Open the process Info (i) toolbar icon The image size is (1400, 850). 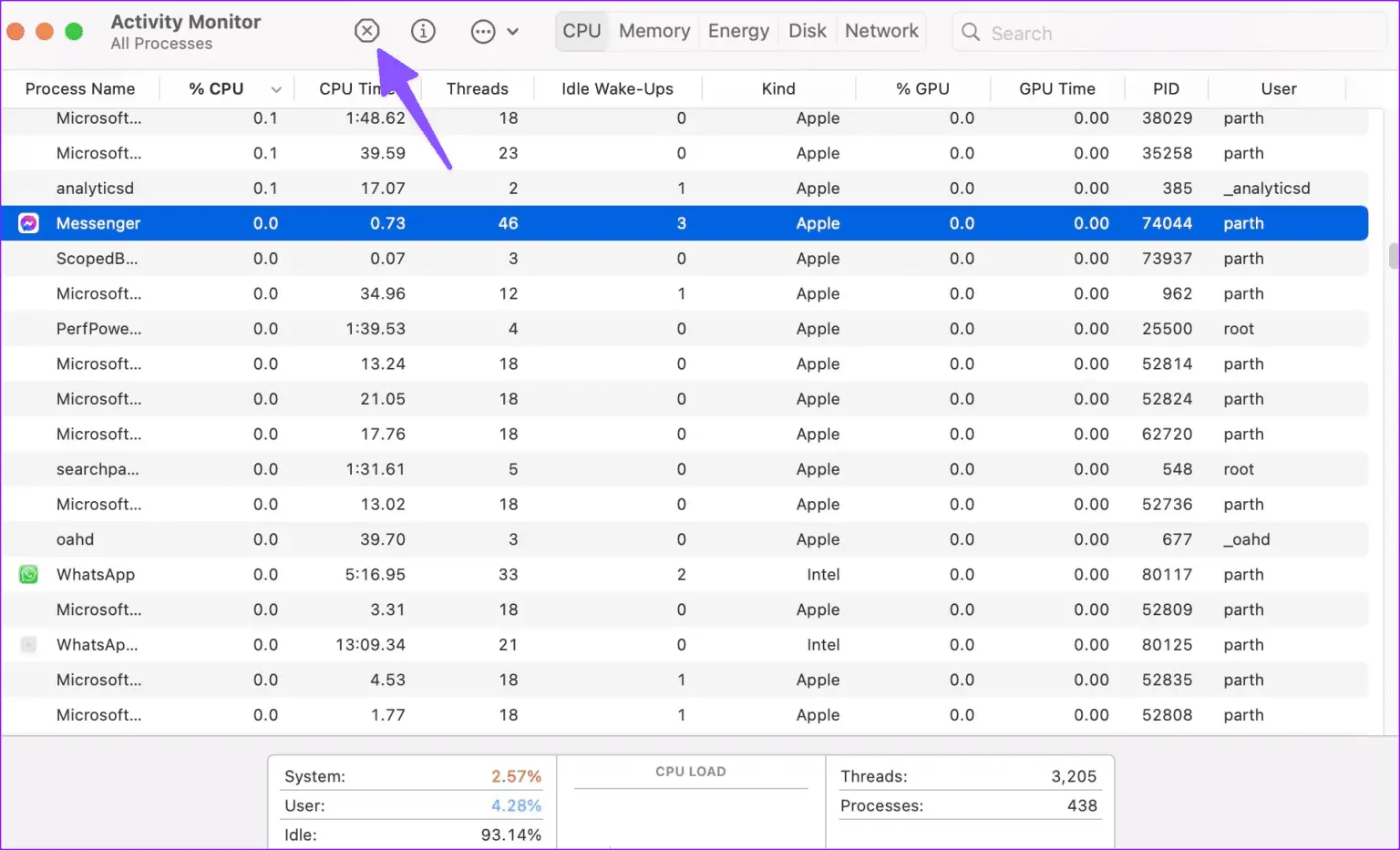click(x=423, y=31)
